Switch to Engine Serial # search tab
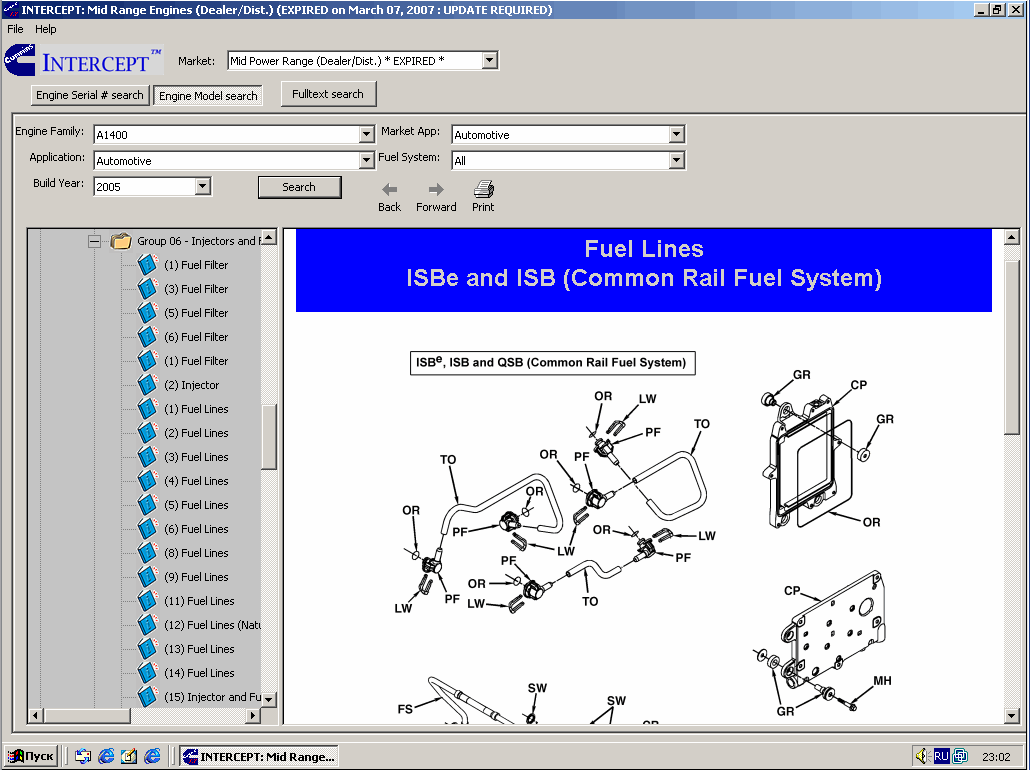This screenshot has height=770, width=1030. click(90, 96)
